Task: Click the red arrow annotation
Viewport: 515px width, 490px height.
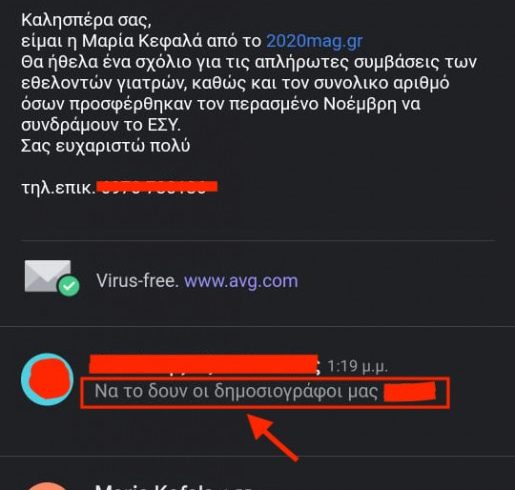Action: pos(272,436)
